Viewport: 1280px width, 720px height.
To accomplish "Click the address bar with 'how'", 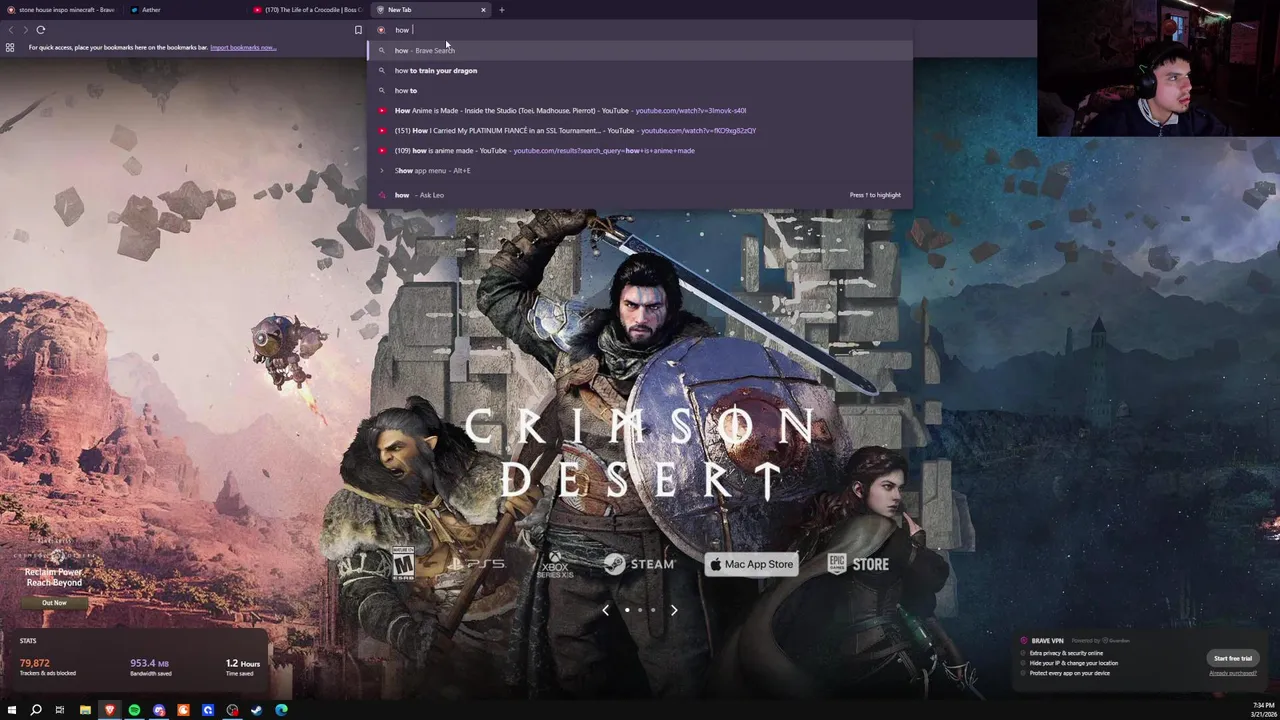I will tap(640, 30).
